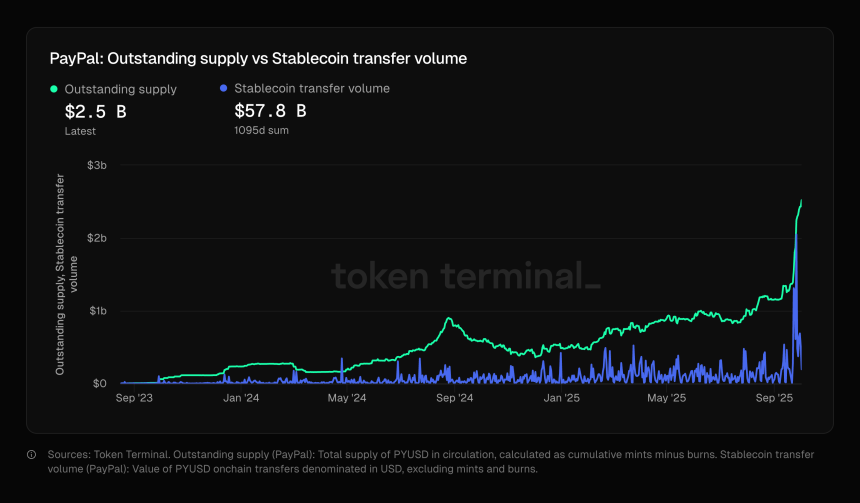Click the Sep '24 x-axis label
The height and width of the screenshot is (503, 860).
[x=454, y=398]
